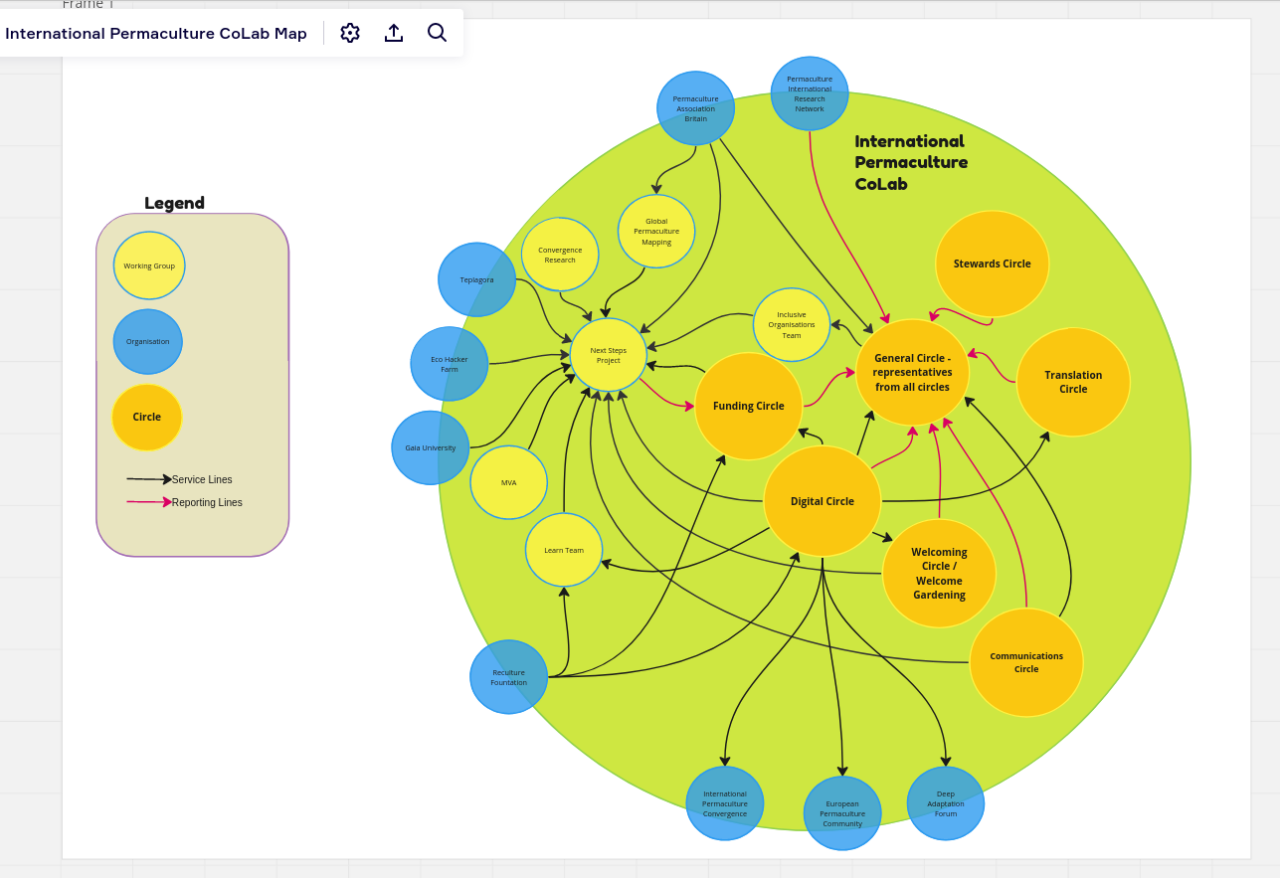Click the share/export upload icon

394,33
